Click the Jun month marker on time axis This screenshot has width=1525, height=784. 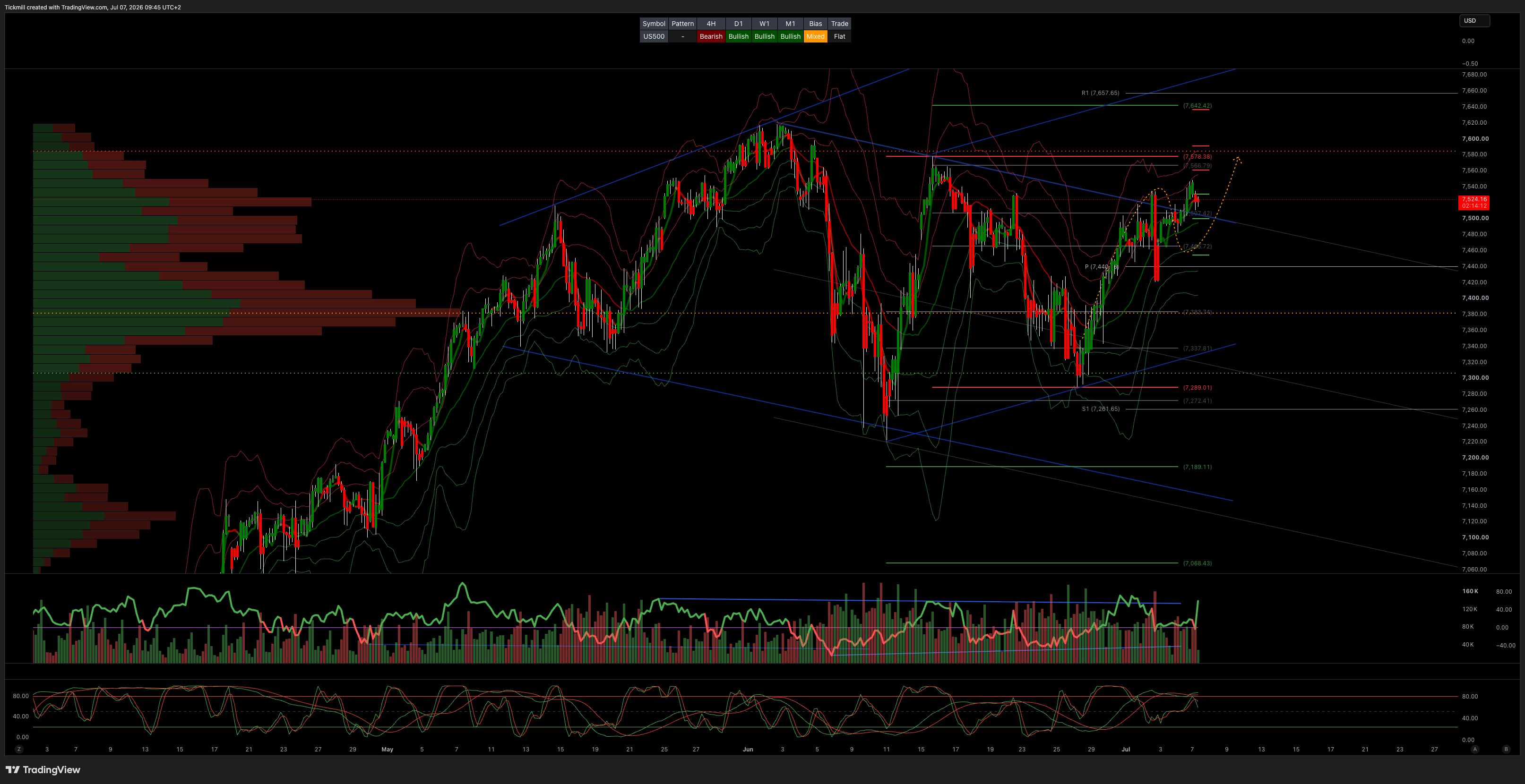(748, 749)
